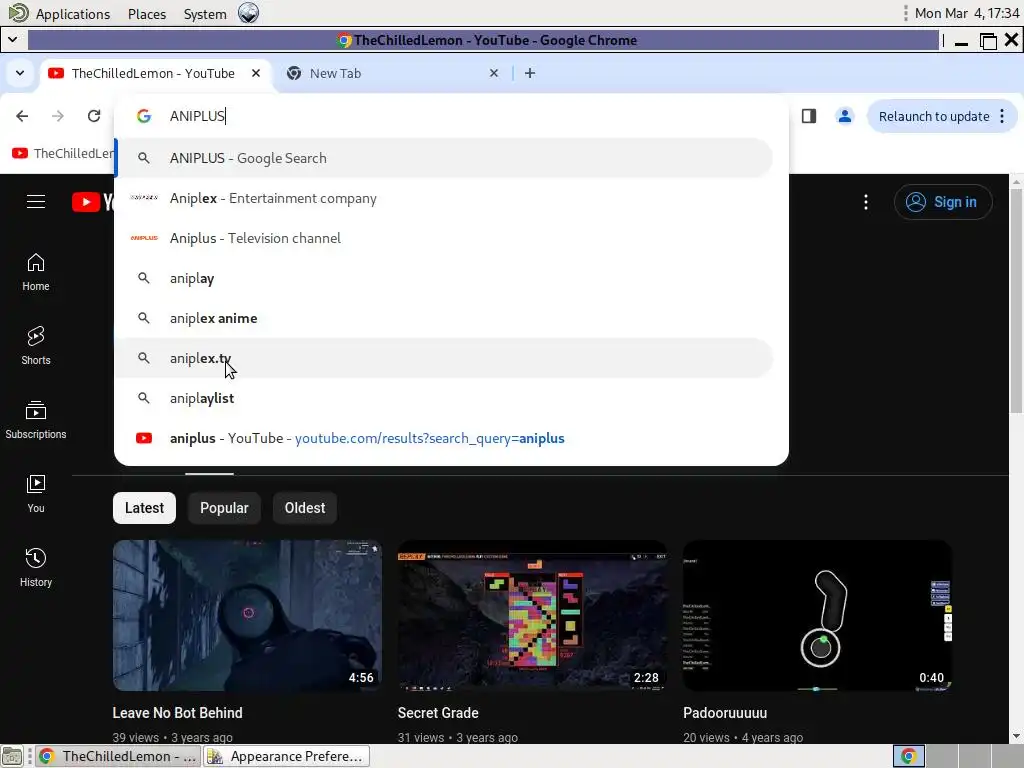Open the Padooruuuuu video thumbnail

(x=817, y=615)
